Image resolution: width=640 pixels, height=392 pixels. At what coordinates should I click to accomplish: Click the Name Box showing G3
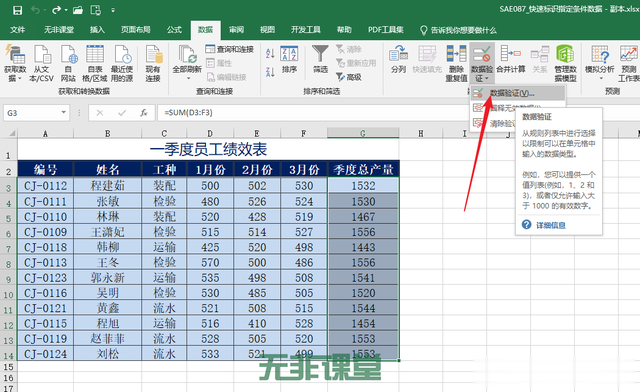pos(32,113)
